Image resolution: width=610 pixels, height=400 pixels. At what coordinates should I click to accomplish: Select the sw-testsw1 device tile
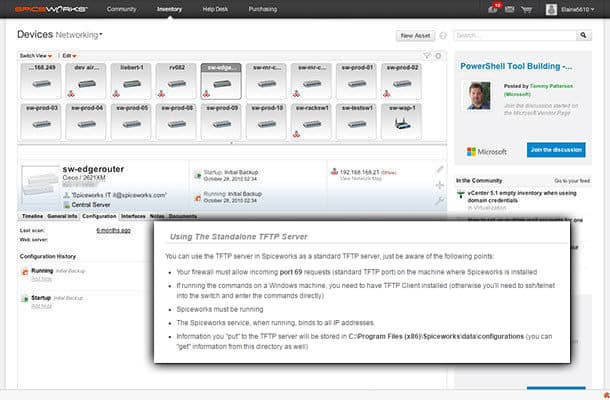(356, 121)
